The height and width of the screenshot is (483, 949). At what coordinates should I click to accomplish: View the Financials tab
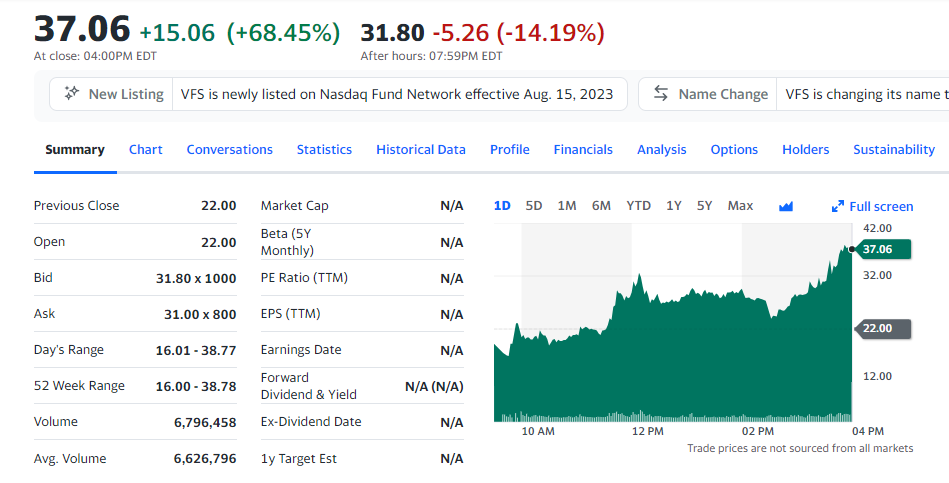point(583,149)
